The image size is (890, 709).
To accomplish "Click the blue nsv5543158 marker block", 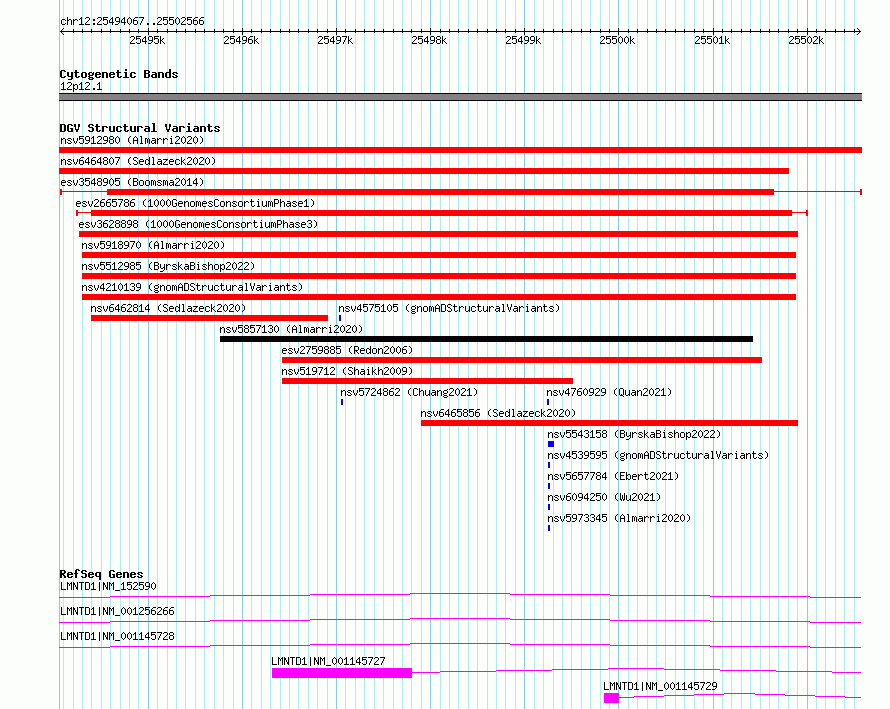I will (551, 444).
